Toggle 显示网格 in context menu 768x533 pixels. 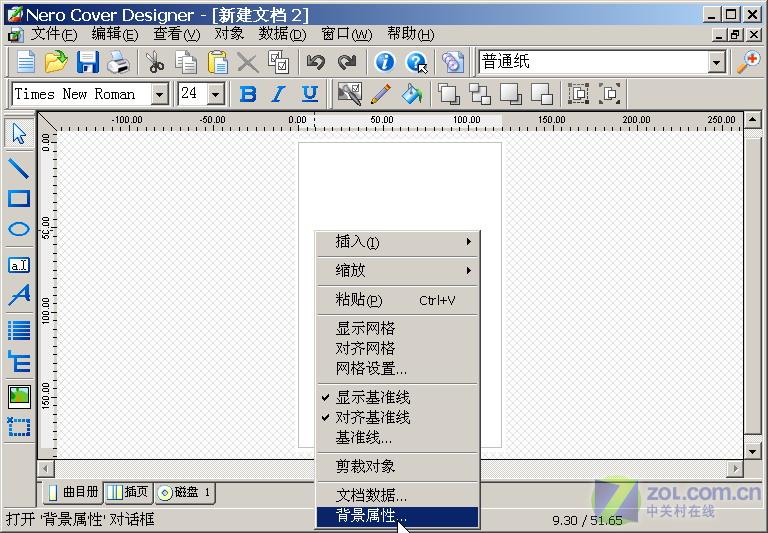[398, 328]
